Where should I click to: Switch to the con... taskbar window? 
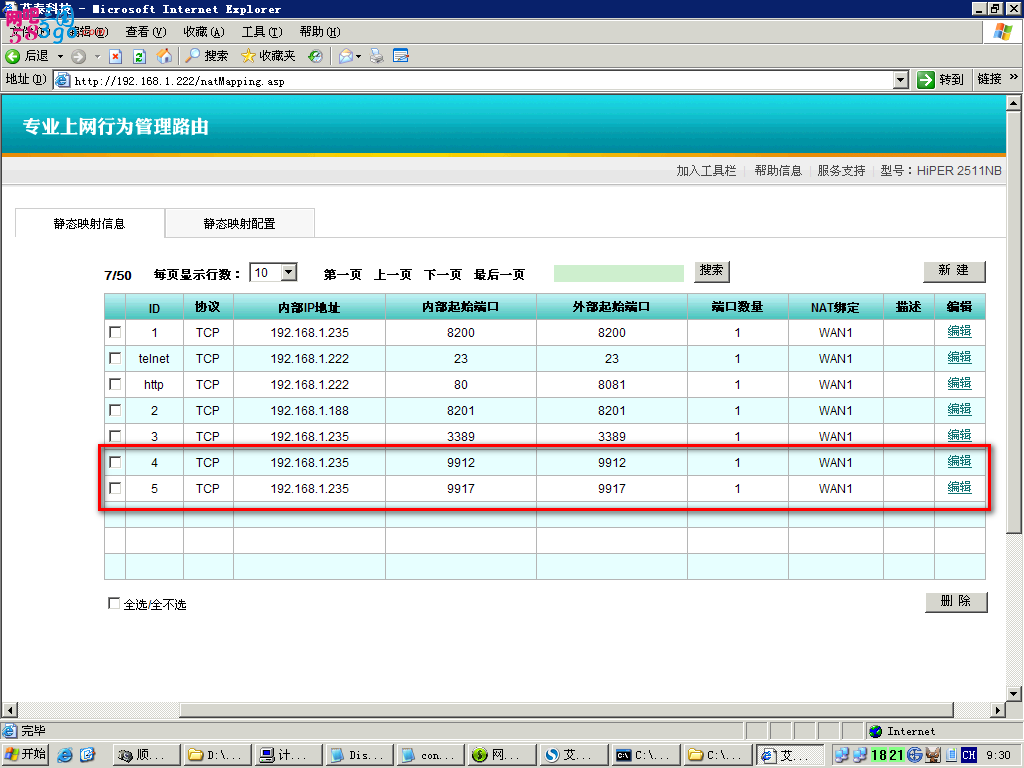coord(431,755)
